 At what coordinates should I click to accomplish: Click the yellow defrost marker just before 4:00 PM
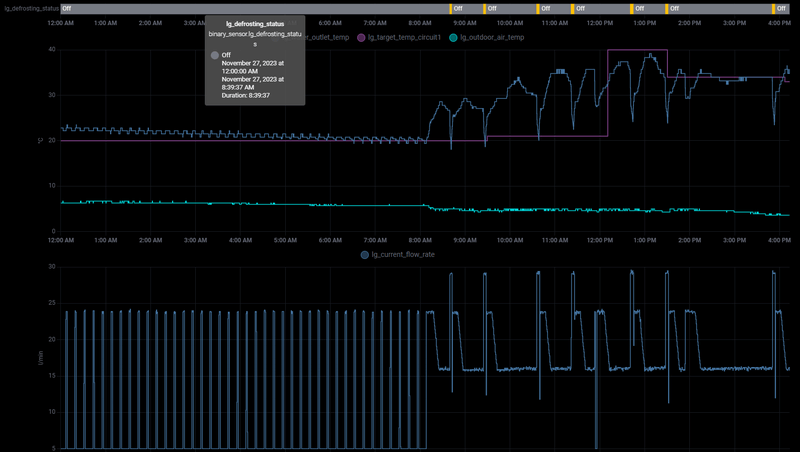tap(772, 8)
